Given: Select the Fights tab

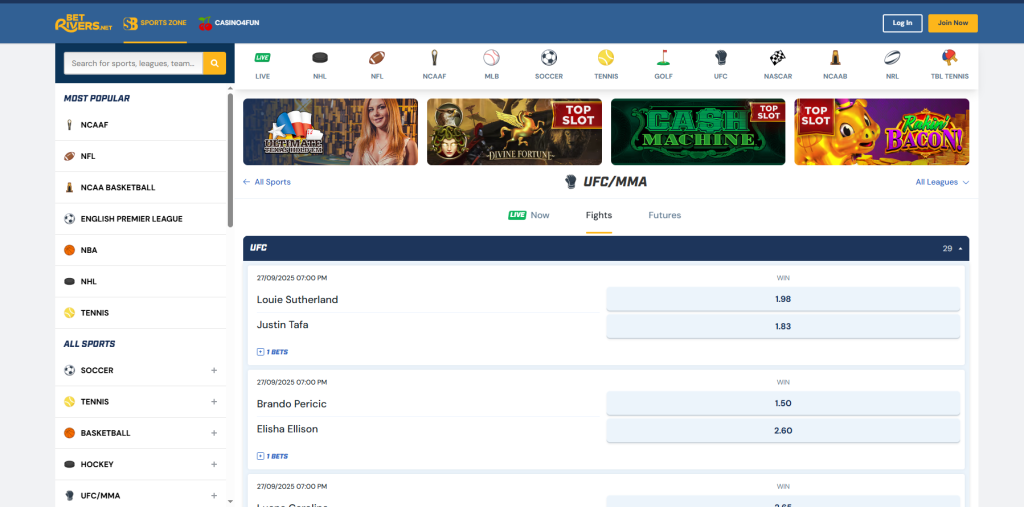Looking at the screenshot, I should click(599, 215).
